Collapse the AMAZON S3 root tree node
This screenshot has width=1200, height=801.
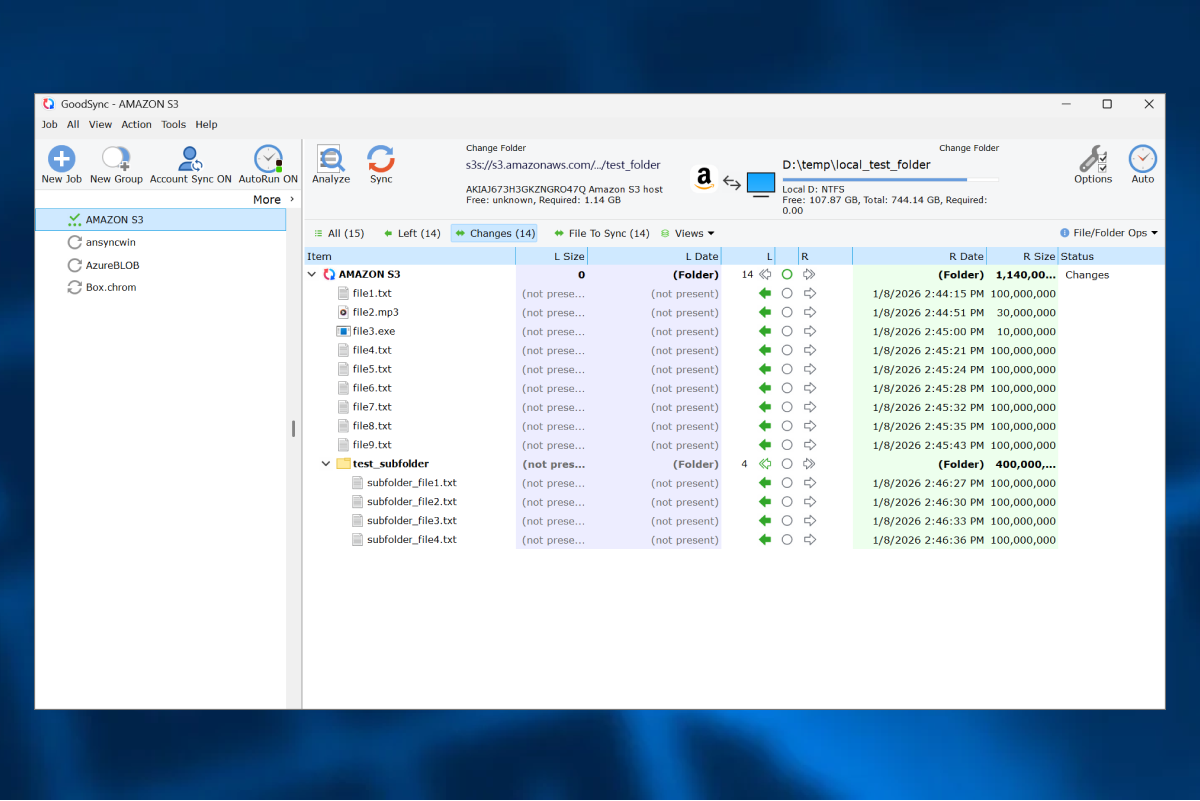[x=312, y=275]
